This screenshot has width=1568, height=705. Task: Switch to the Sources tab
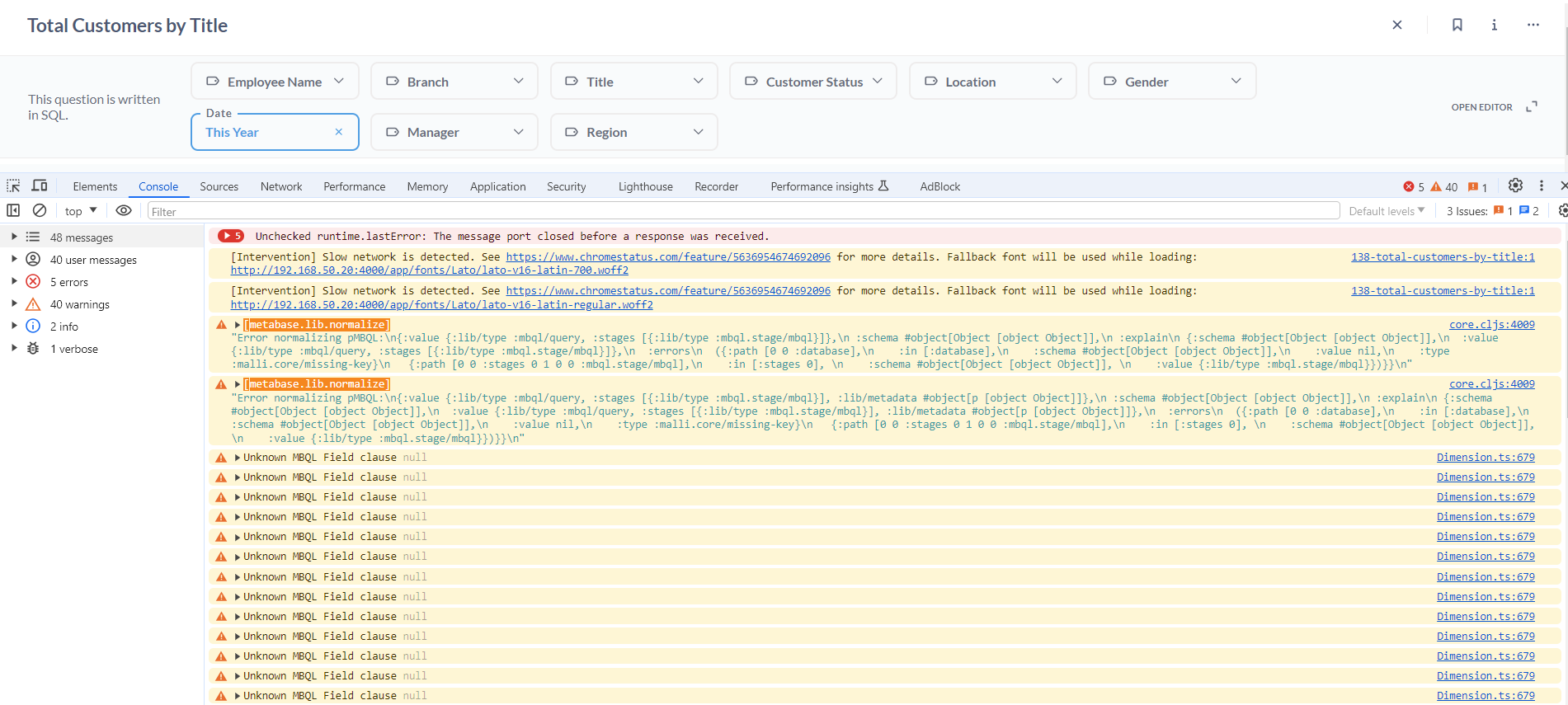(219, 186)
